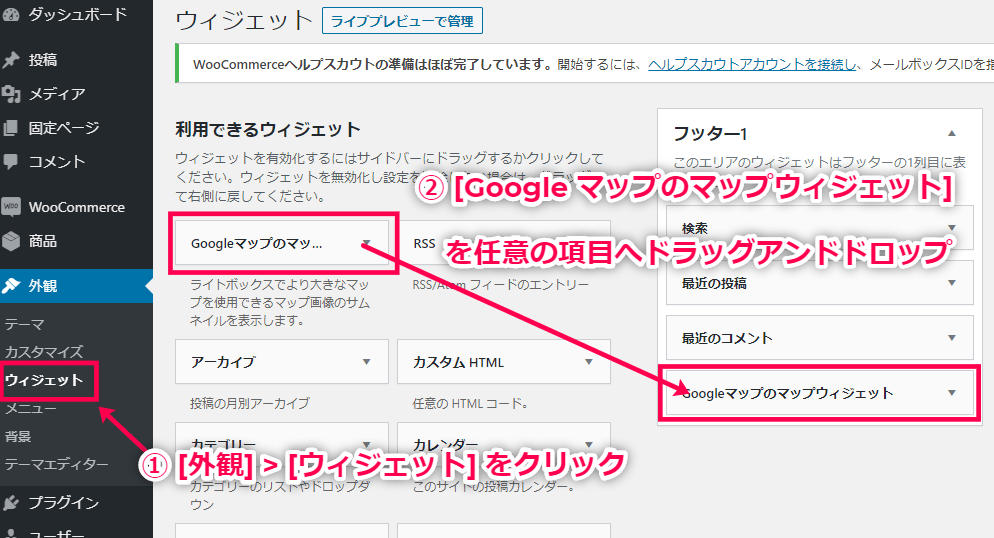Open the 背景 submenu item
This screenshot has width=994, height=538.
point(18,436)
